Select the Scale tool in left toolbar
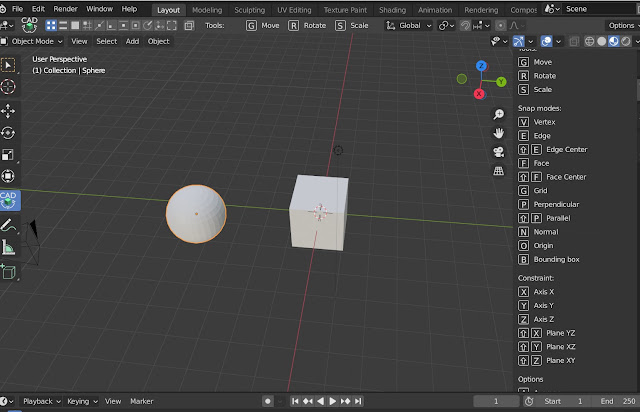This screenshot has height=412, width=640. [x=8, y=155]
